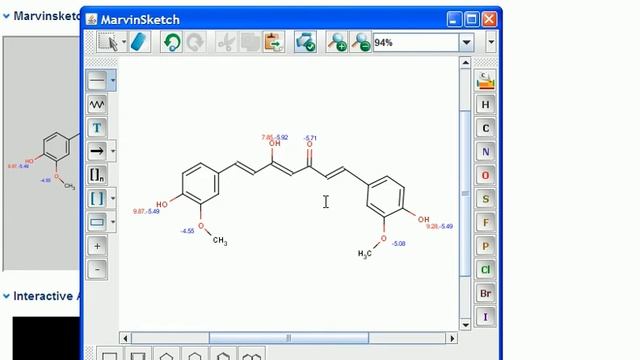Select Nitrogen atom button

pyautogui.click(x=485, y=152)
